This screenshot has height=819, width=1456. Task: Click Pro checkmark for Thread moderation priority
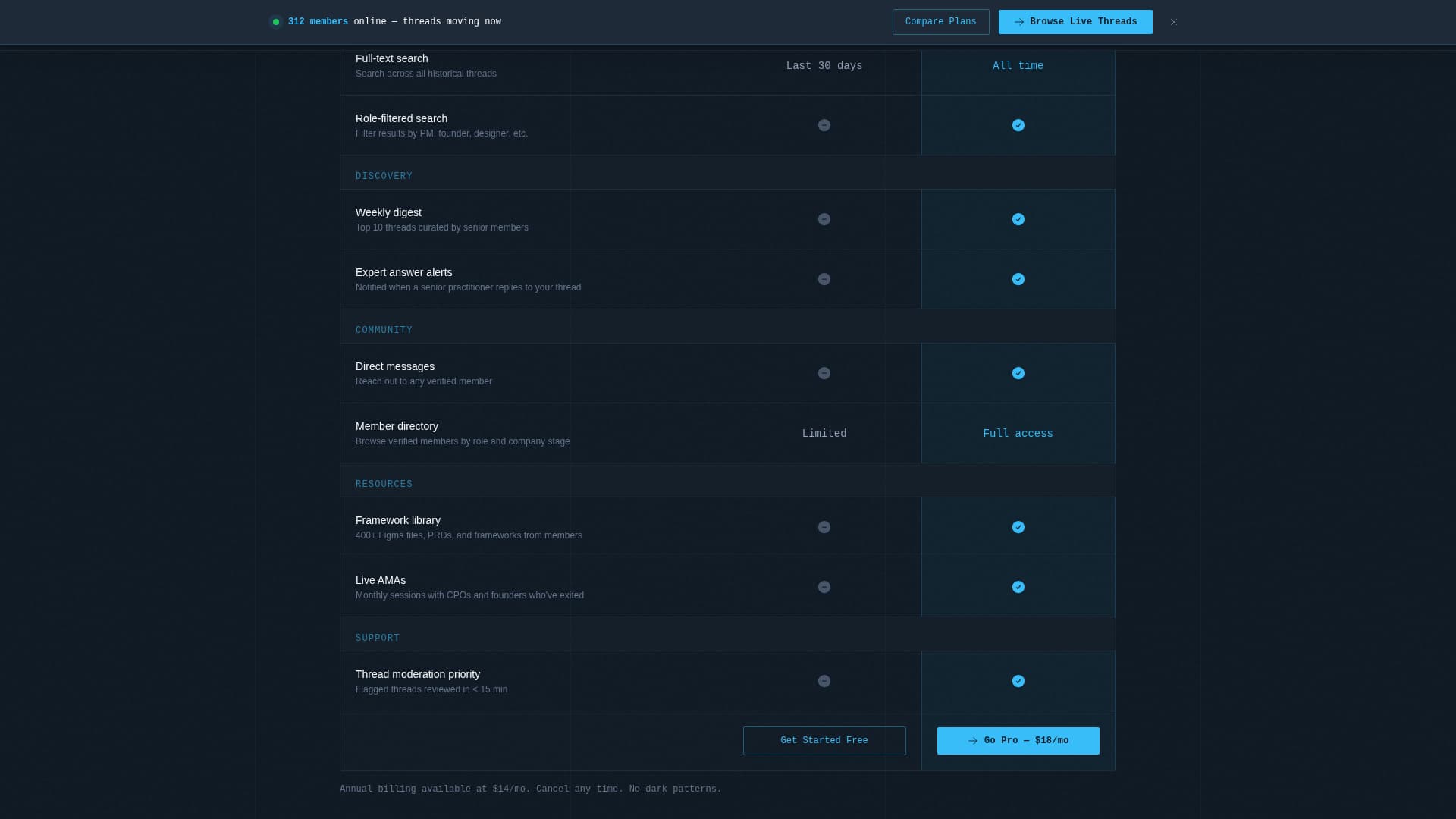[x=1018, y=681]
